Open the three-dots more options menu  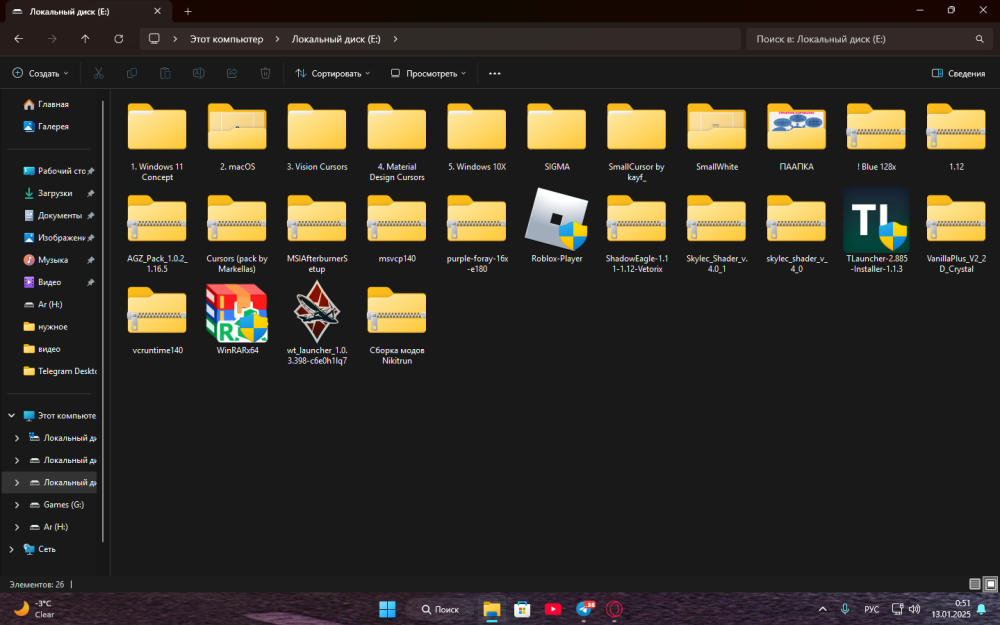(494, 73)
